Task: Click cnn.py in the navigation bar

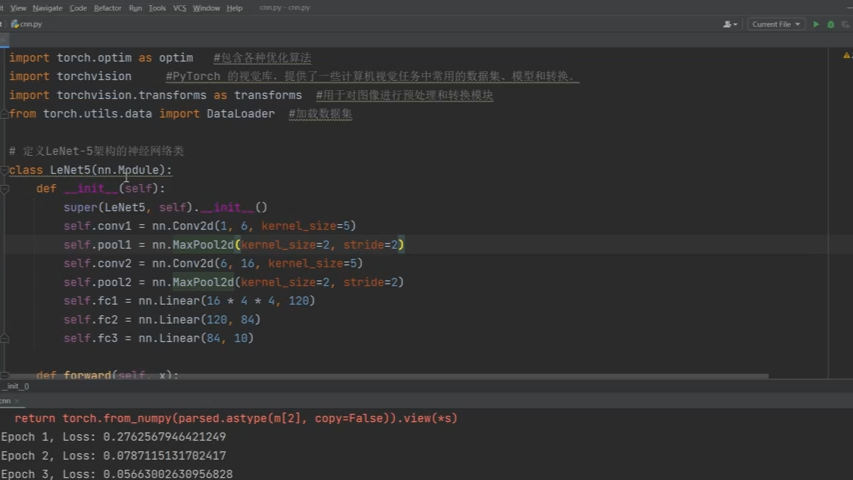Action: pyautogui.click(x=30, y=24)
